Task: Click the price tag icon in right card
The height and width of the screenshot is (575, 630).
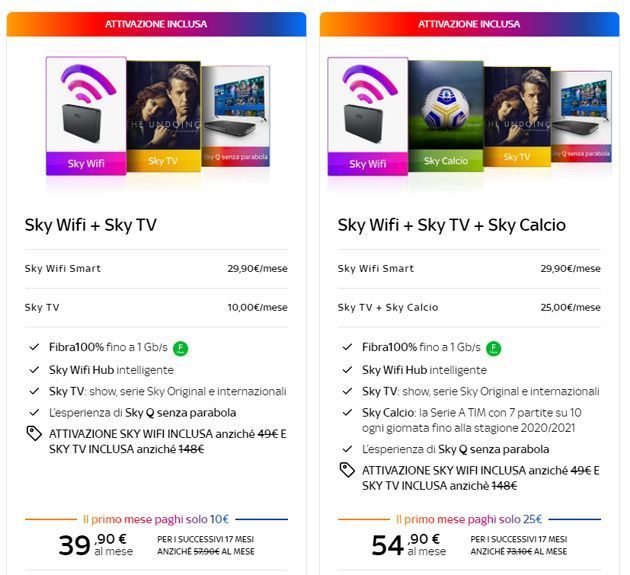Action: coord(346,469)
